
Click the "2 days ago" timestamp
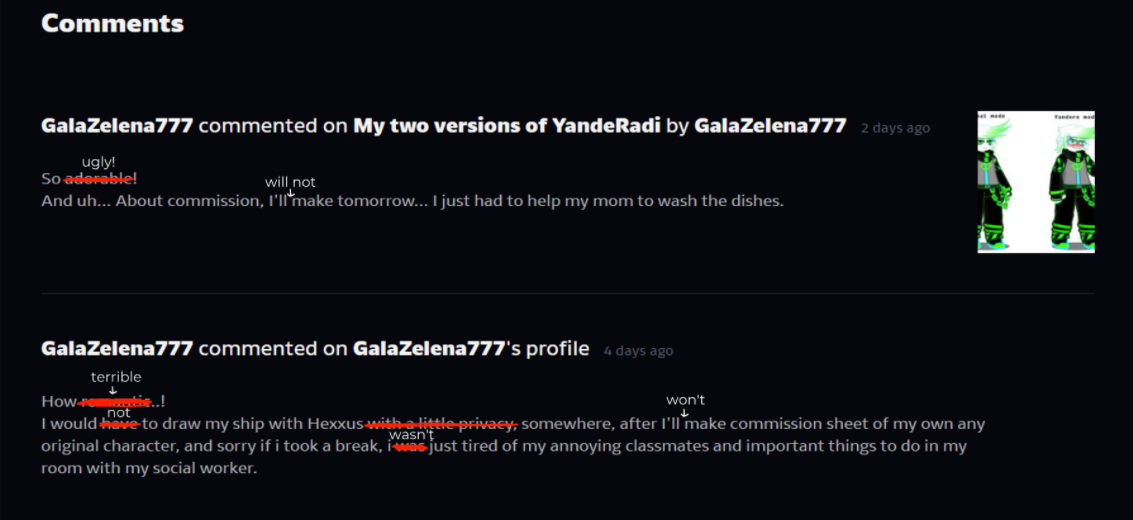pos(895,128)
